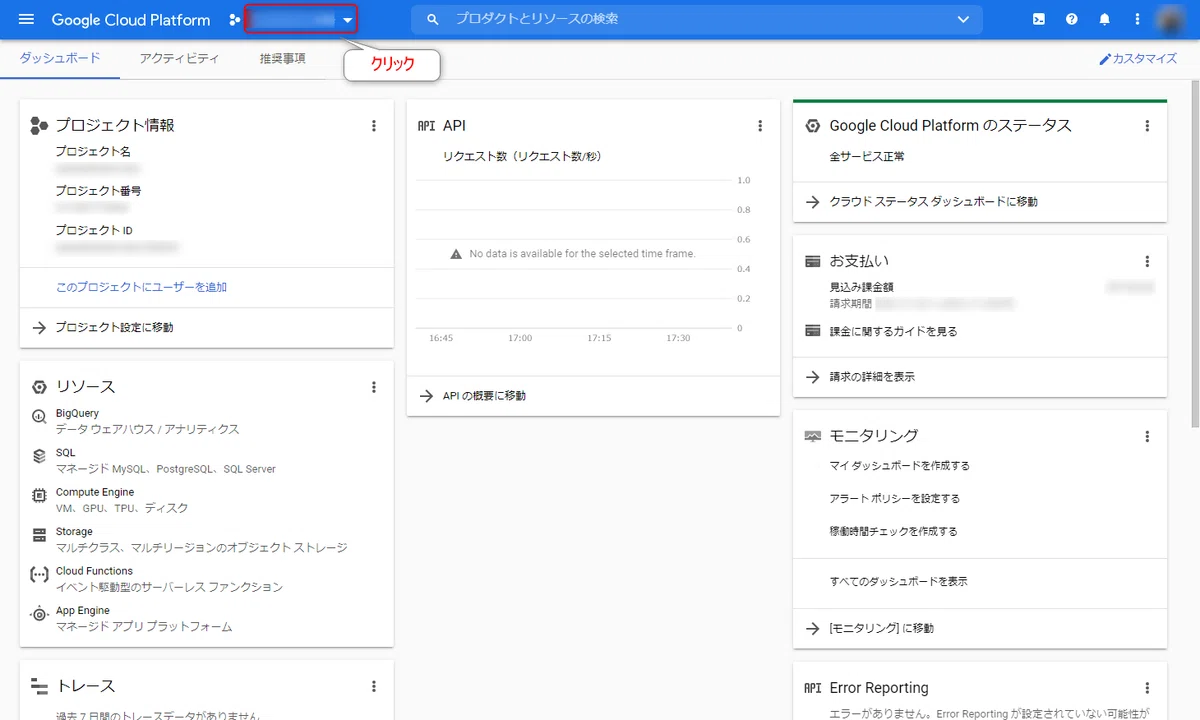Click すべてのダッシュボードを表示
This screenshot has height=720, width=1200.
point(898,582)
